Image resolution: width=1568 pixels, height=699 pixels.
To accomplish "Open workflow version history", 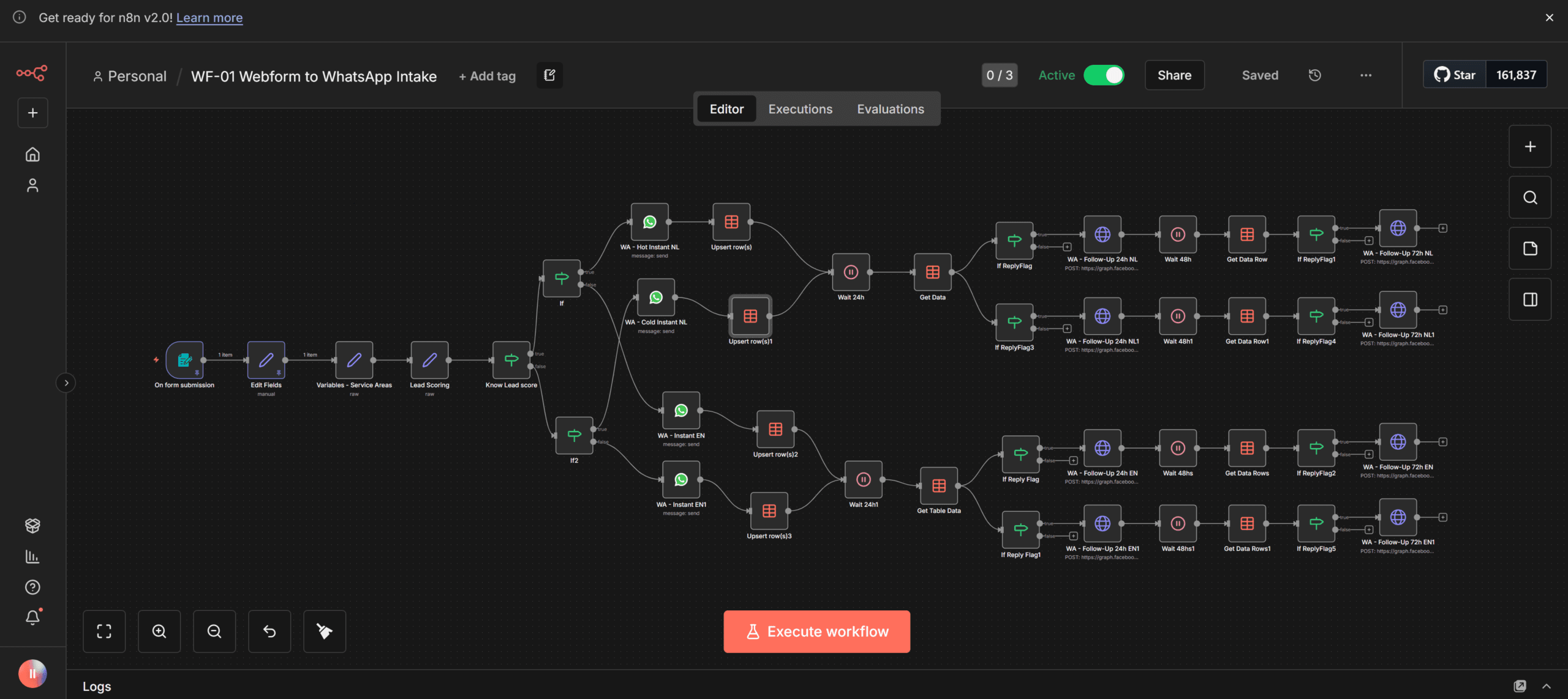I will (1314, 75).
